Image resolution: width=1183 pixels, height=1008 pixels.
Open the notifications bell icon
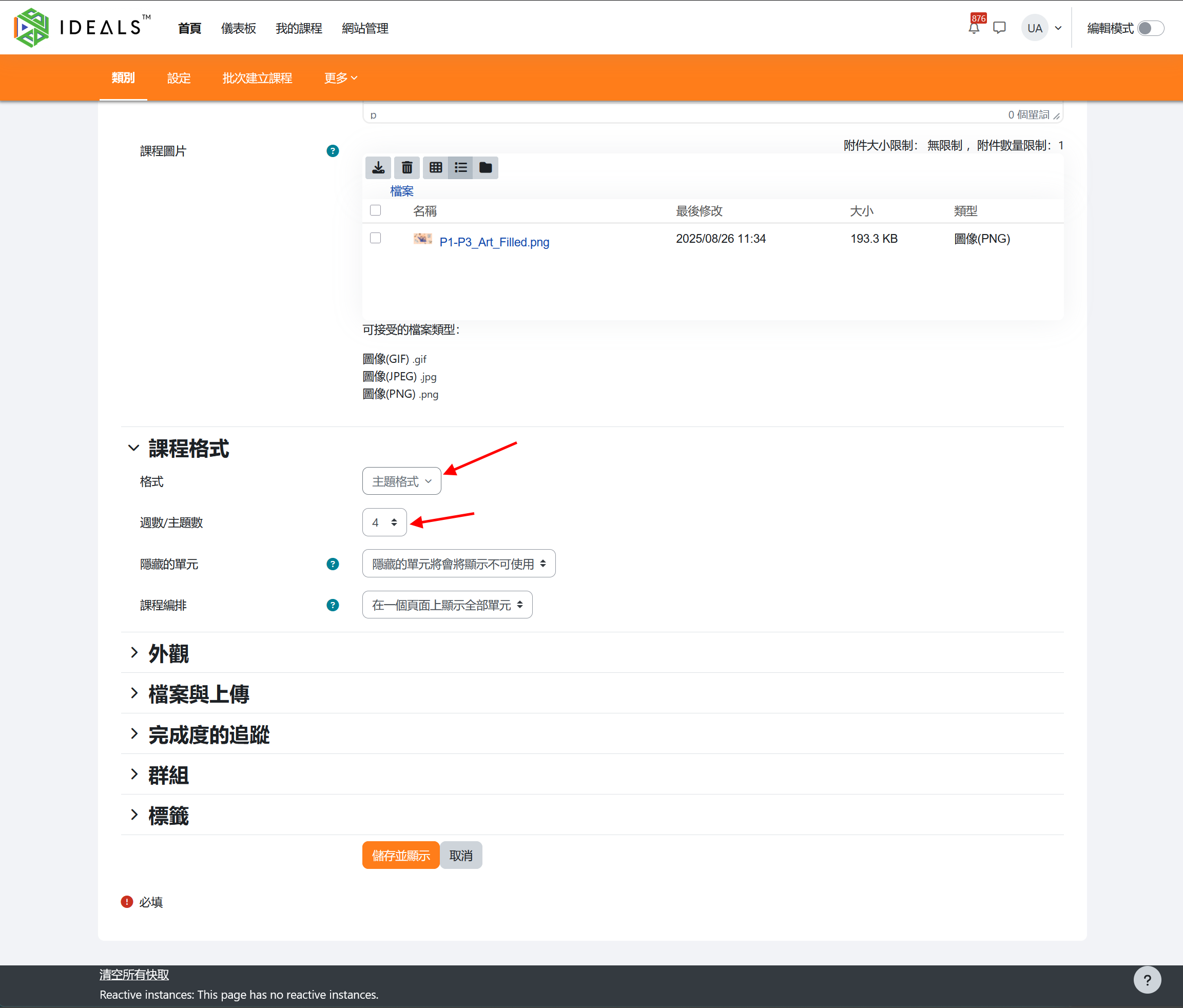click(x=974, y=28)
